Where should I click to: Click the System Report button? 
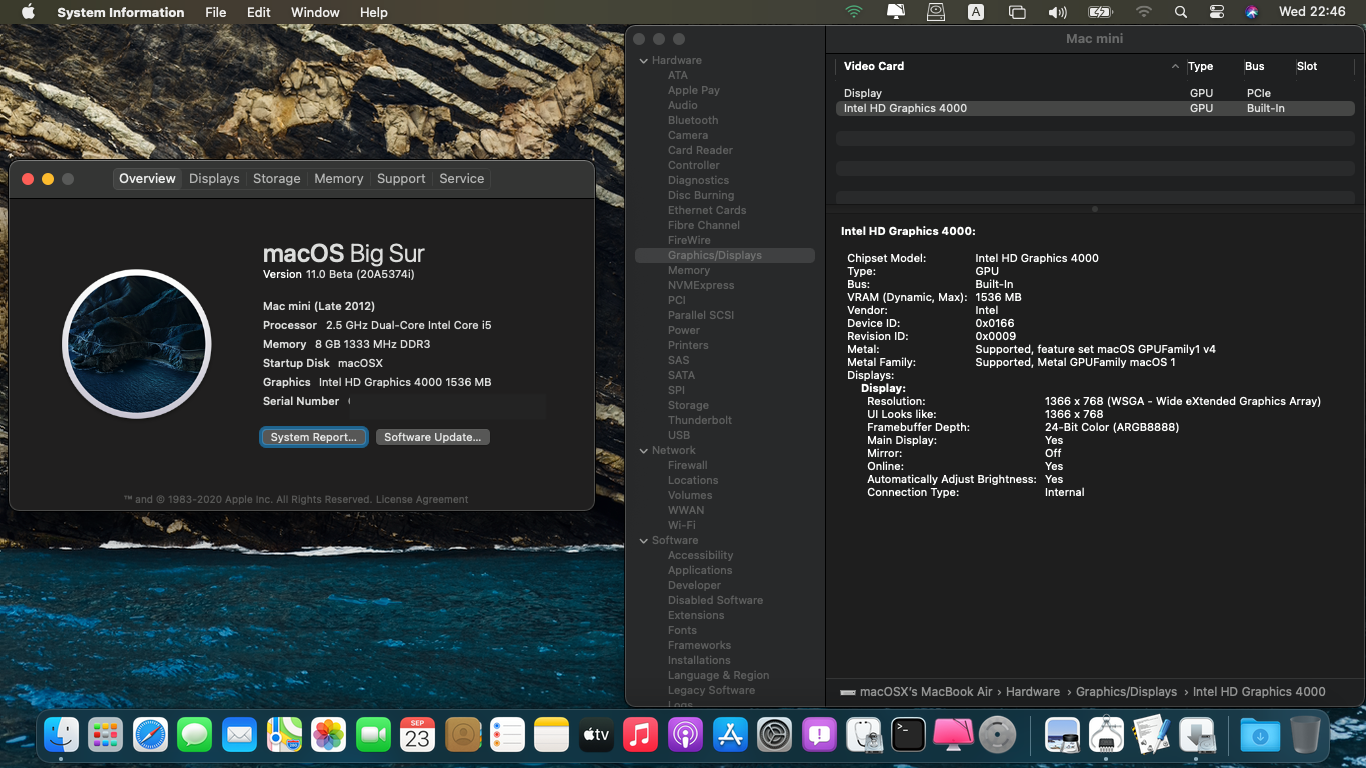coord(314,437)
